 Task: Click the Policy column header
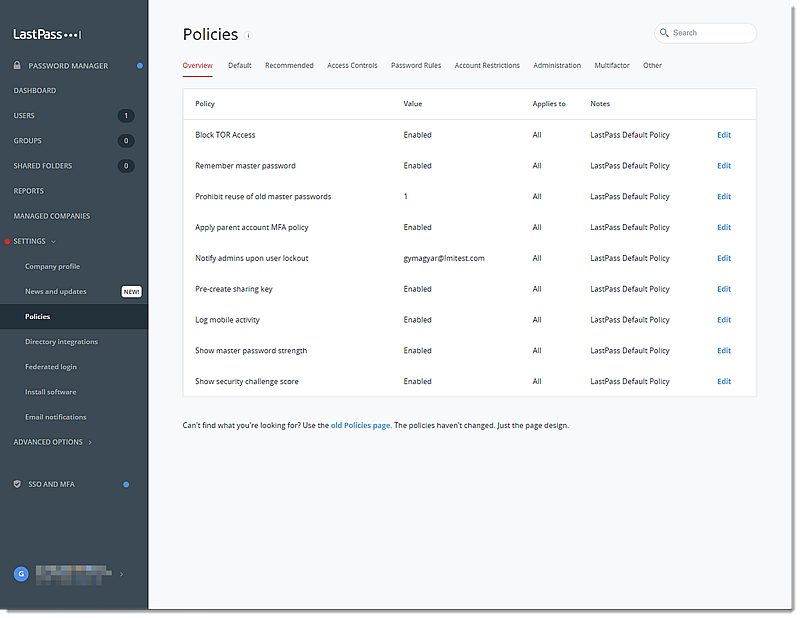(205, 104)
